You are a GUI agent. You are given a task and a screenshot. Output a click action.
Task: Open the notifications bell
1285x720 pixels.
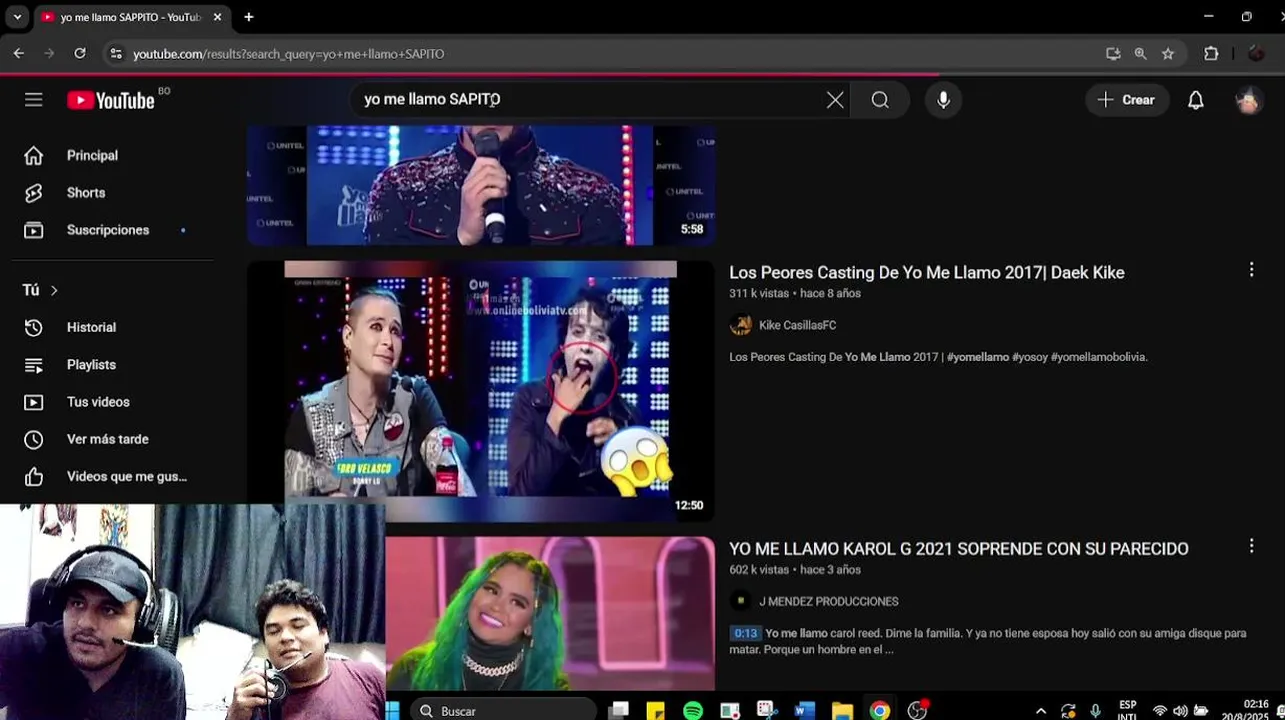[1196, 100]
